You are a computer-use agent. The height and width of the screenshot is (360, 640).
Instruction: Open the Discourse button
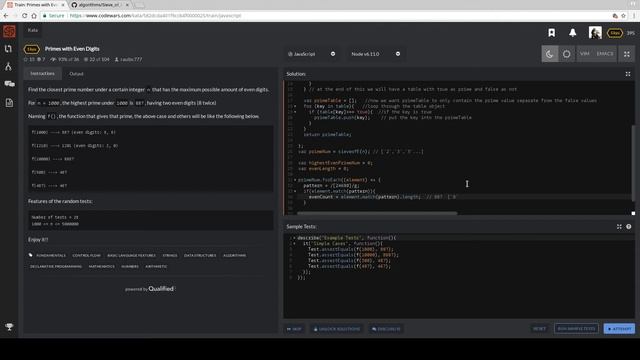[x=386, y=329]
